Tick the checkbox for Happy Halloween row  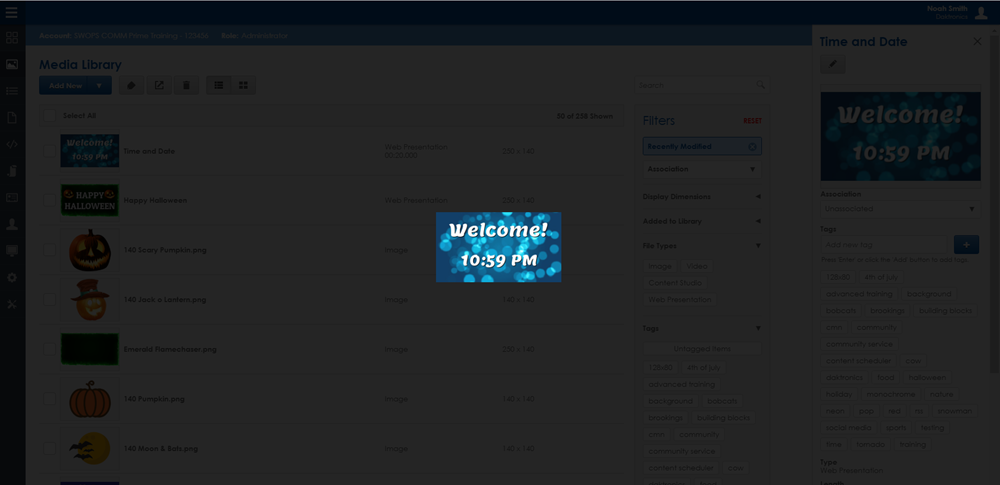coord(49,200)
